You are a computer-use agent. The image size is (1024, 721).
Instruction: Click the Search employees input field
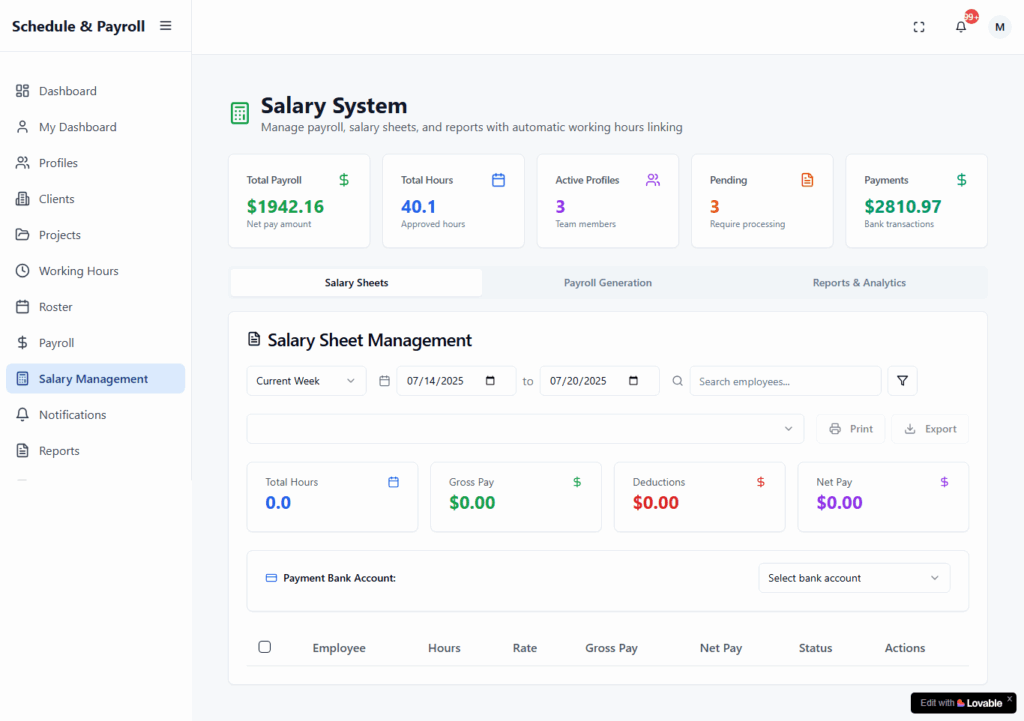[785, 381]
